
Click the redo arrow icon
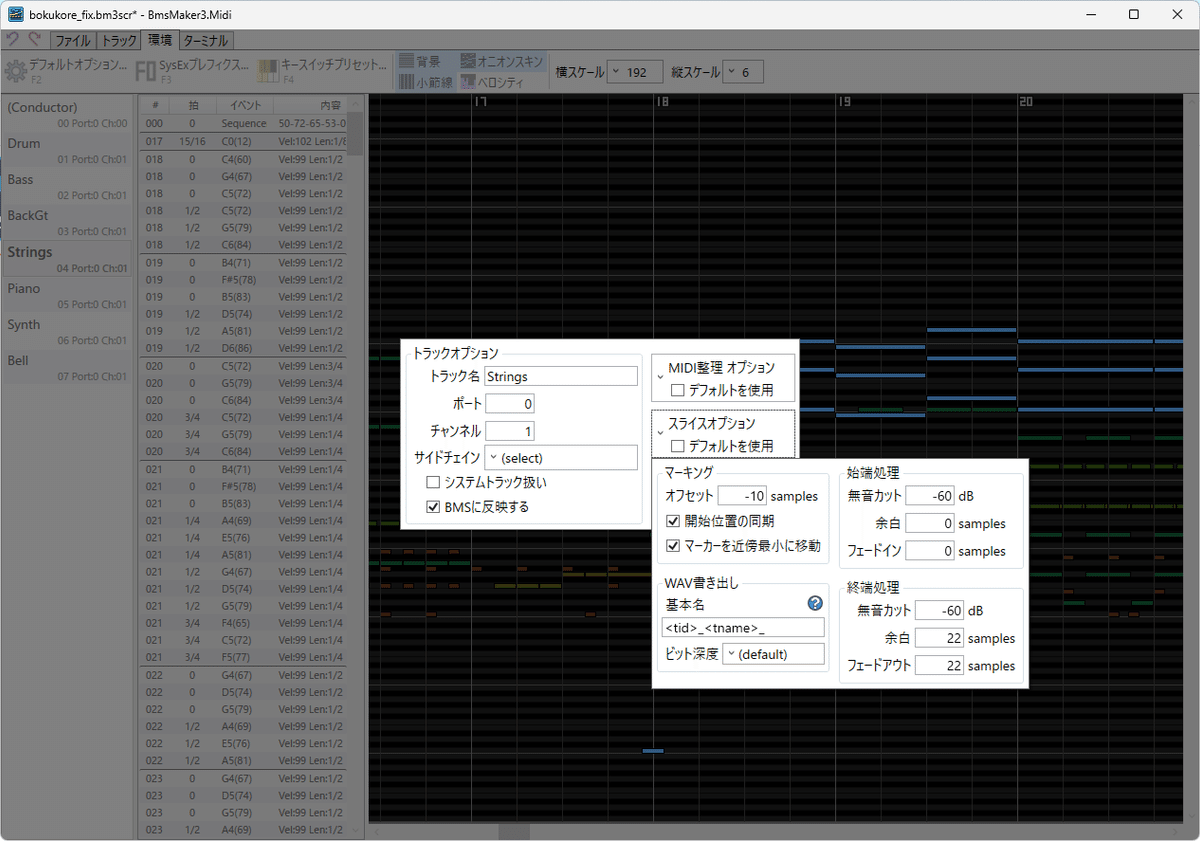click(35, 40)
